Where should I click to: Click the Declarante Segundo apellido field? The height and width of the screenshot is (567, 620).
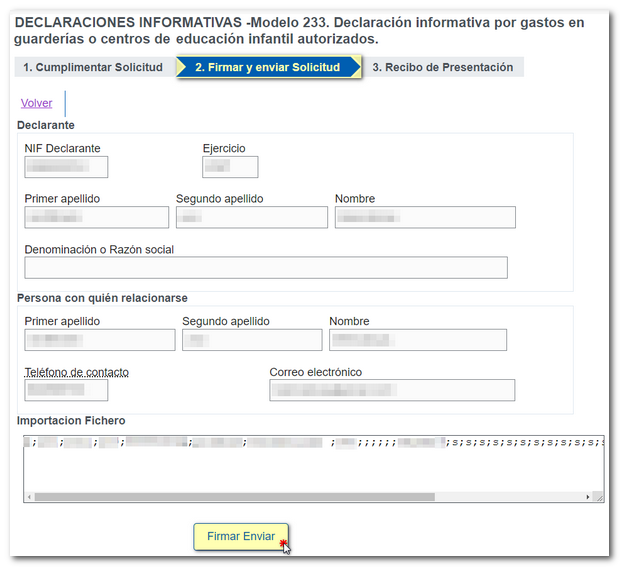(251, 217)
